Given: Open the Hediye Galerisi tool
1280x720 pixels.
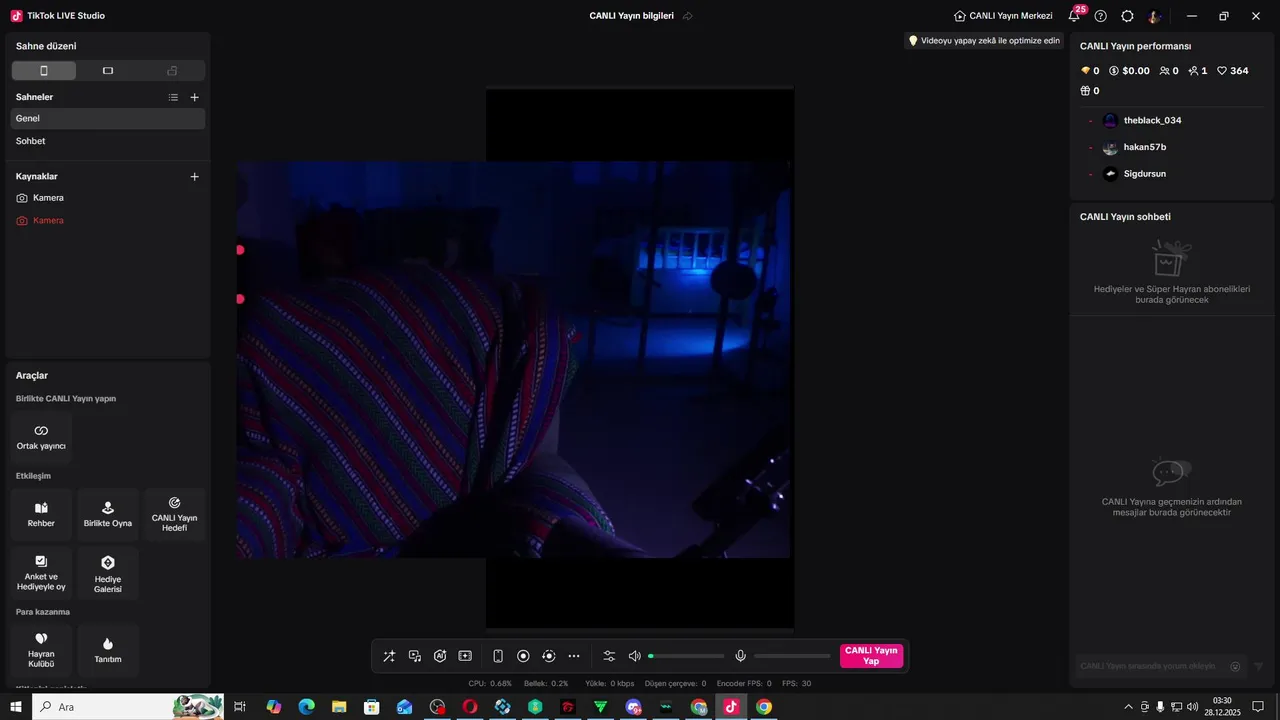Looking at the screenshot, I should 108,573.
